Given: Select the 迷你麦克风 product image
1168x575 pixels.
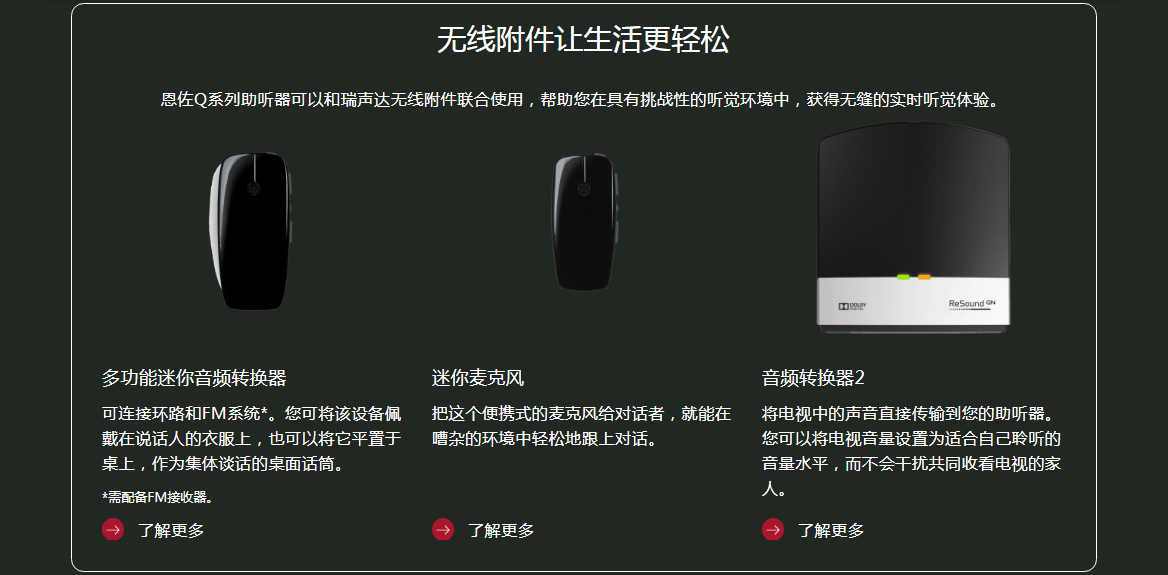Looking at the screenshot, I should 586,222.
